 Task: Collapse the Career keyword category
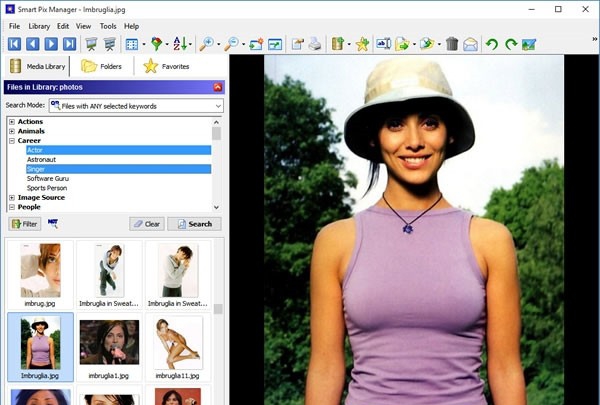coord(12,141)
